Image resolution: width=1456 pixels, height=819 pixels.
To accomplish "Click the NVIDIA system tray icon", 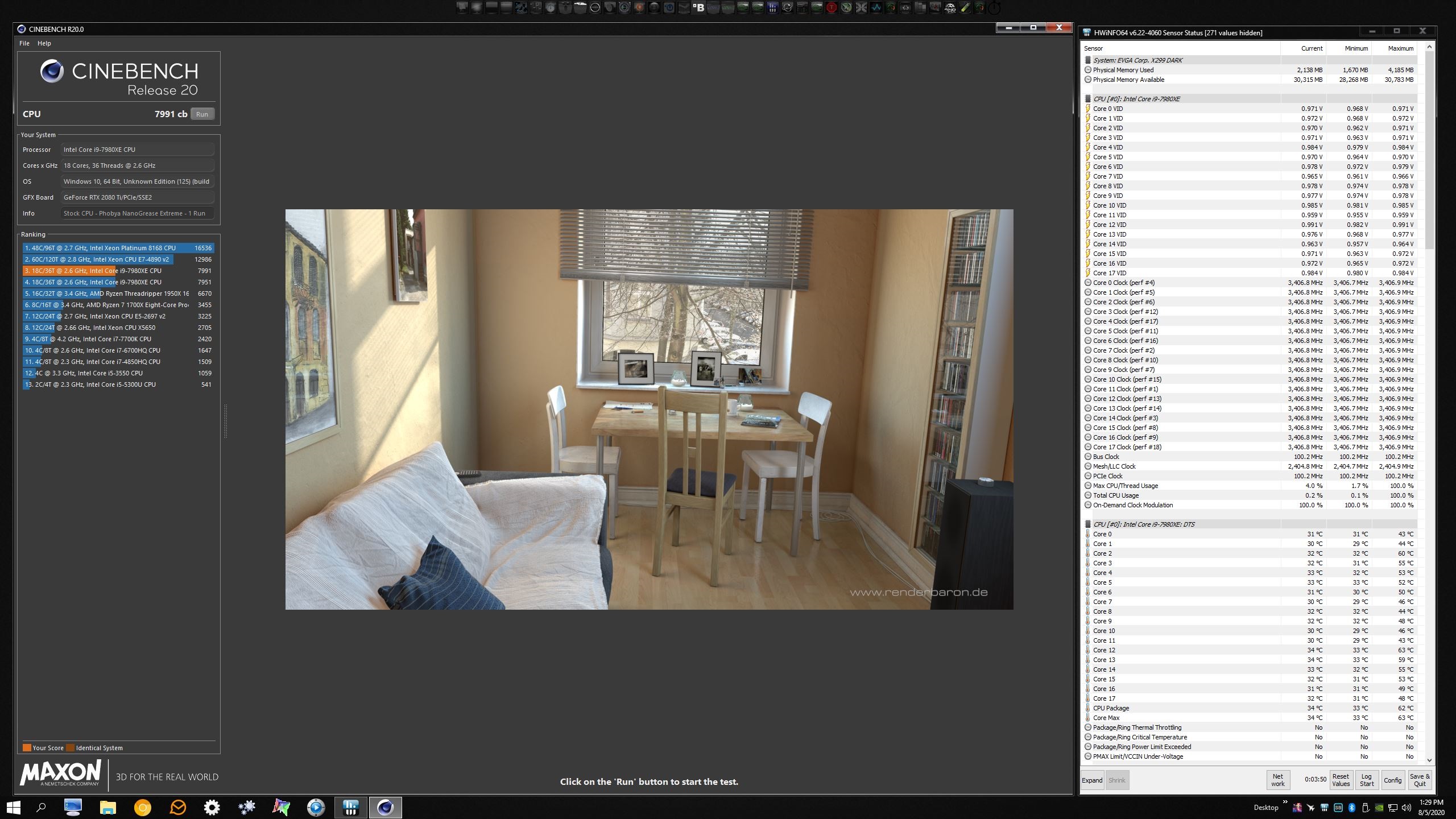I will pos(1379,808).
